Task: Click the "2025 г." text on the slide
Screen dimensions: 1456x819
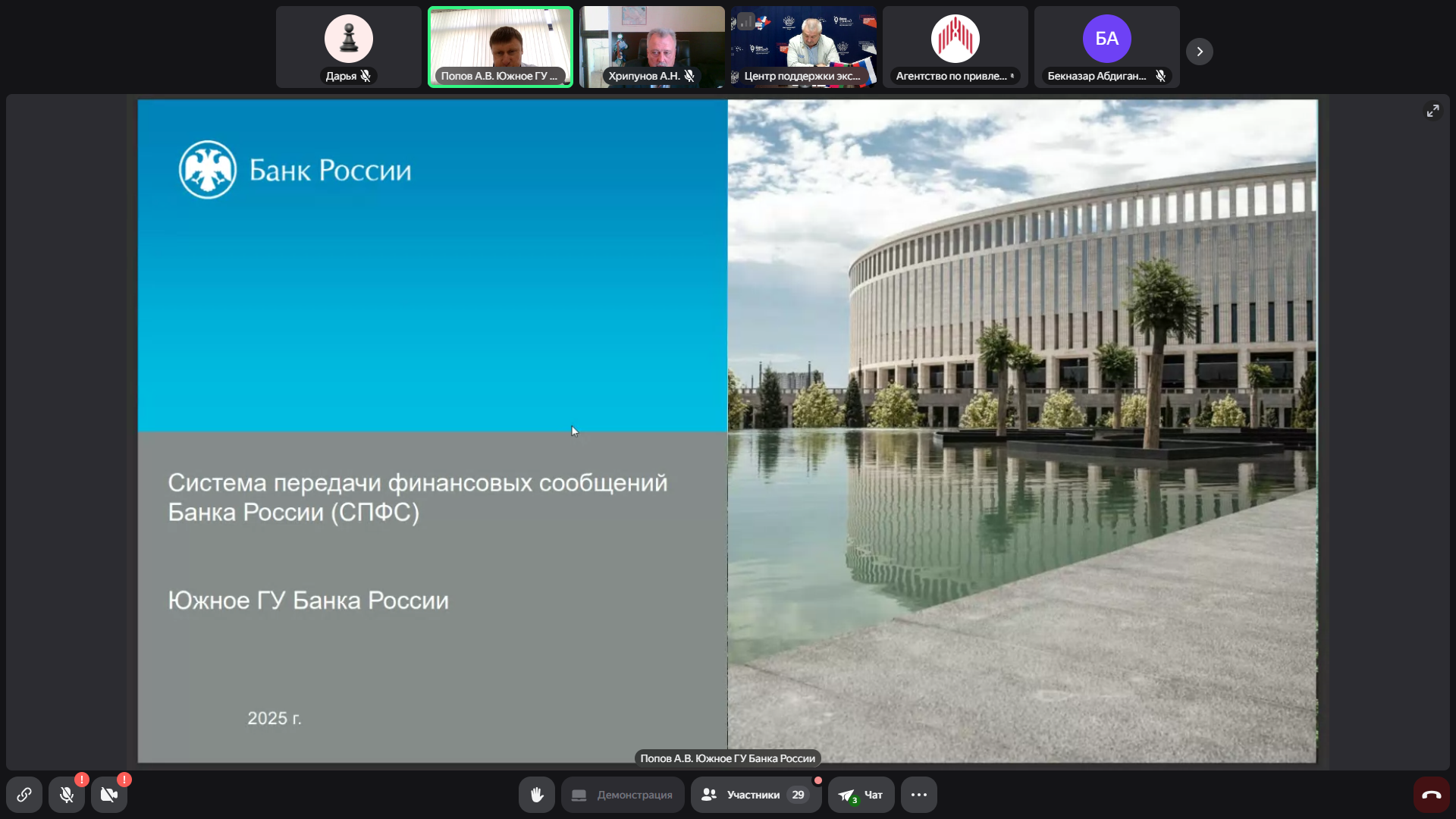Action: pos(275,718)
